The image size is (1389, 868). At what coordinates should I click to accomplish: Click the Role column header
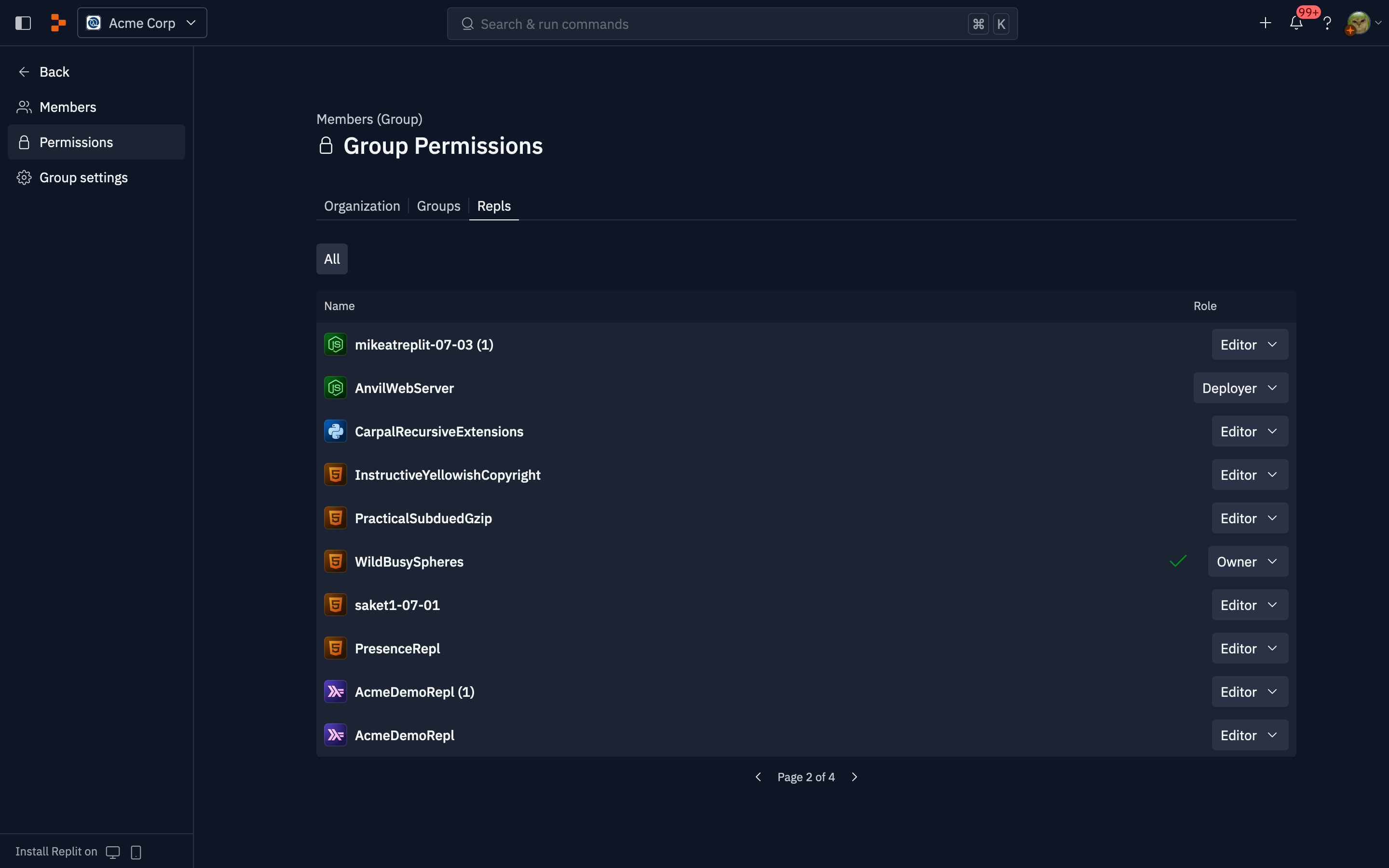(1205, 306)
